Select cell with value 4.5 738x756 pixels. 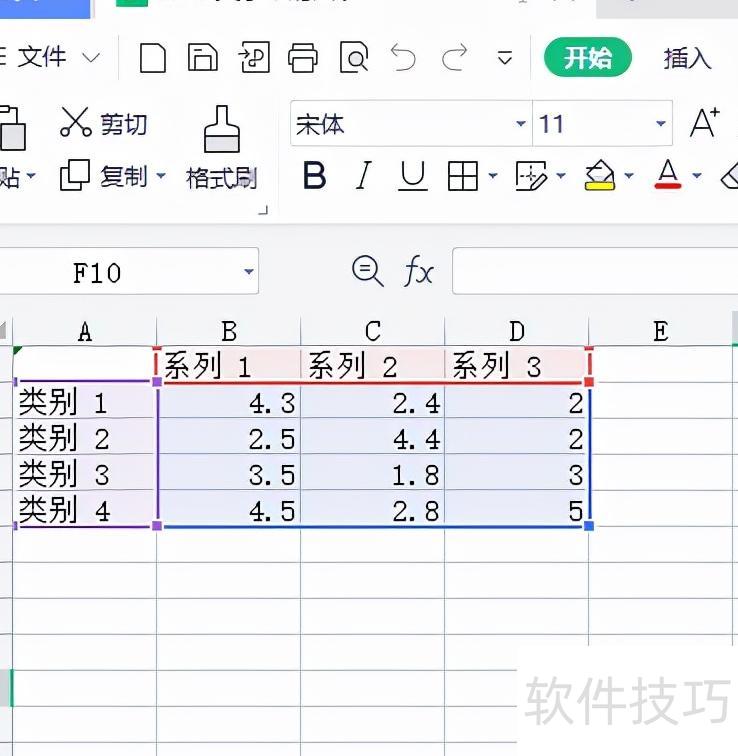point(229,509)
